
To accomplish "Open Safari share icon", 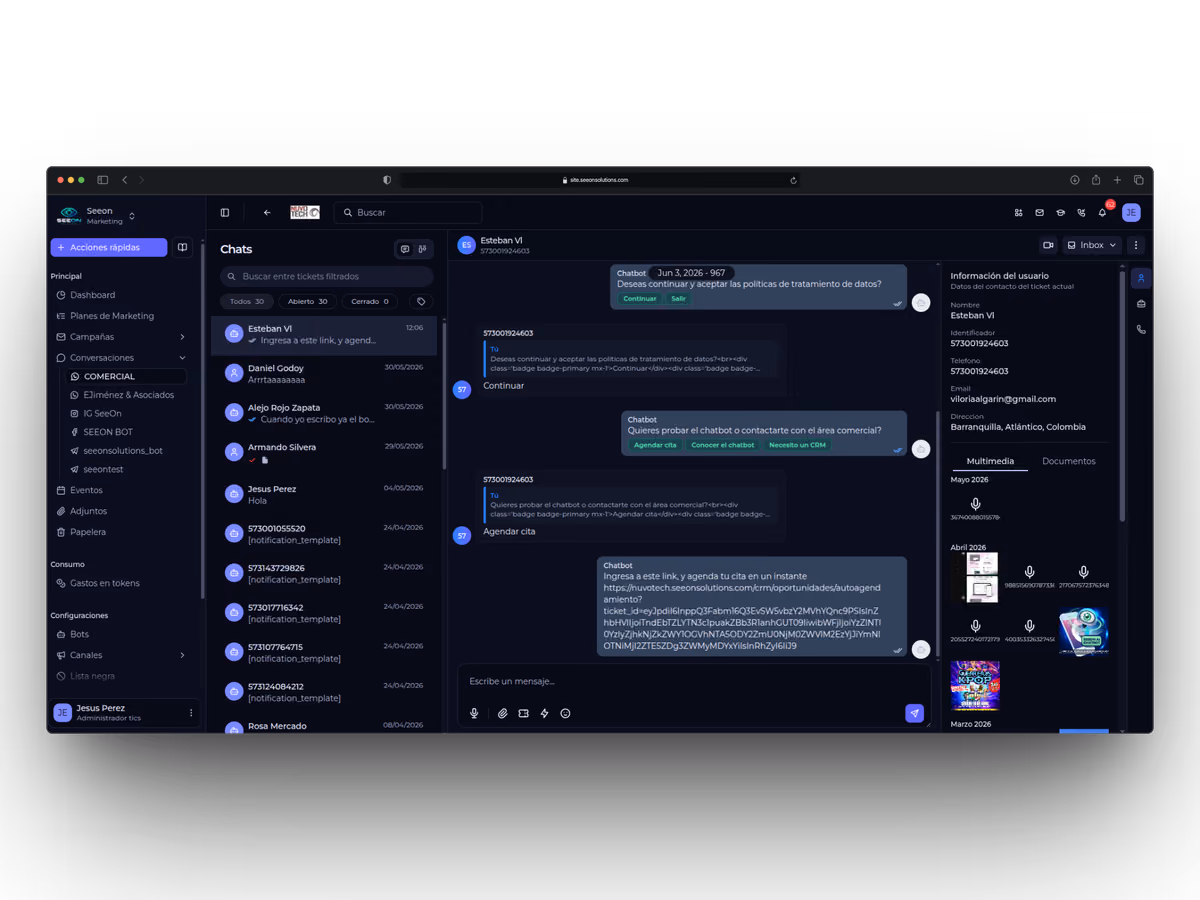I will [1096, 180].
